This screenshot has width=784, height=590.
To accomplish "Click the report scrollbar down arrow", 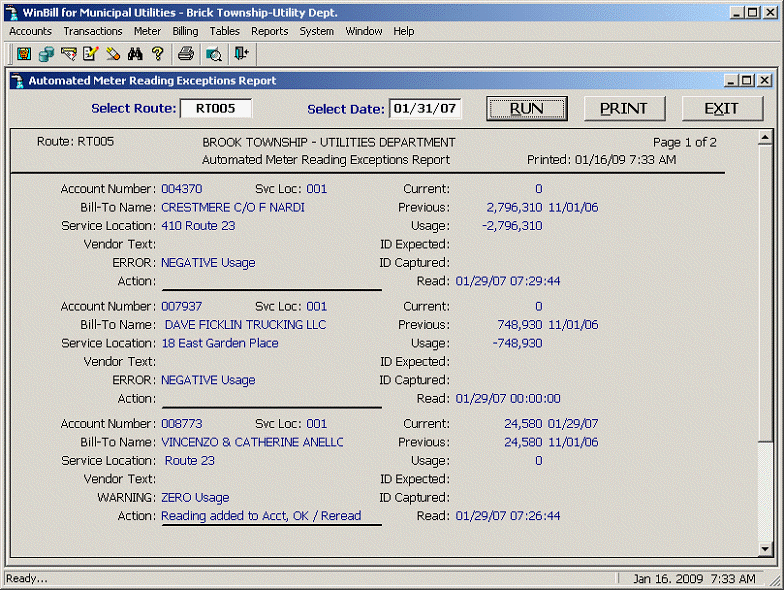I will click(765, 549).
